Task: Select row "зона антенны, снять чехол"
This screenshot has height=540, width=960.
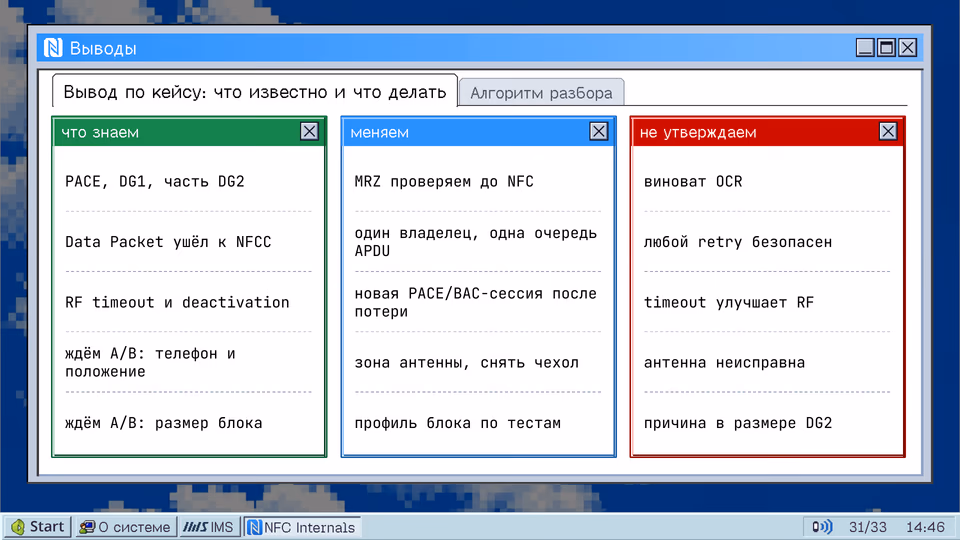Action: pos(478,362)
